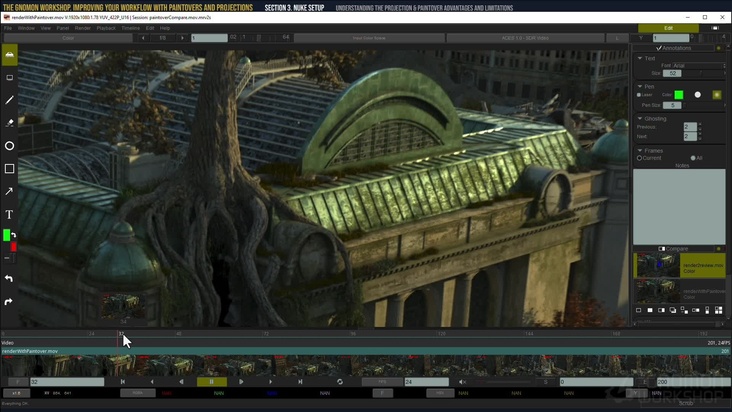
Task: Click the font Size value field
Action: (x=672, y=73)
